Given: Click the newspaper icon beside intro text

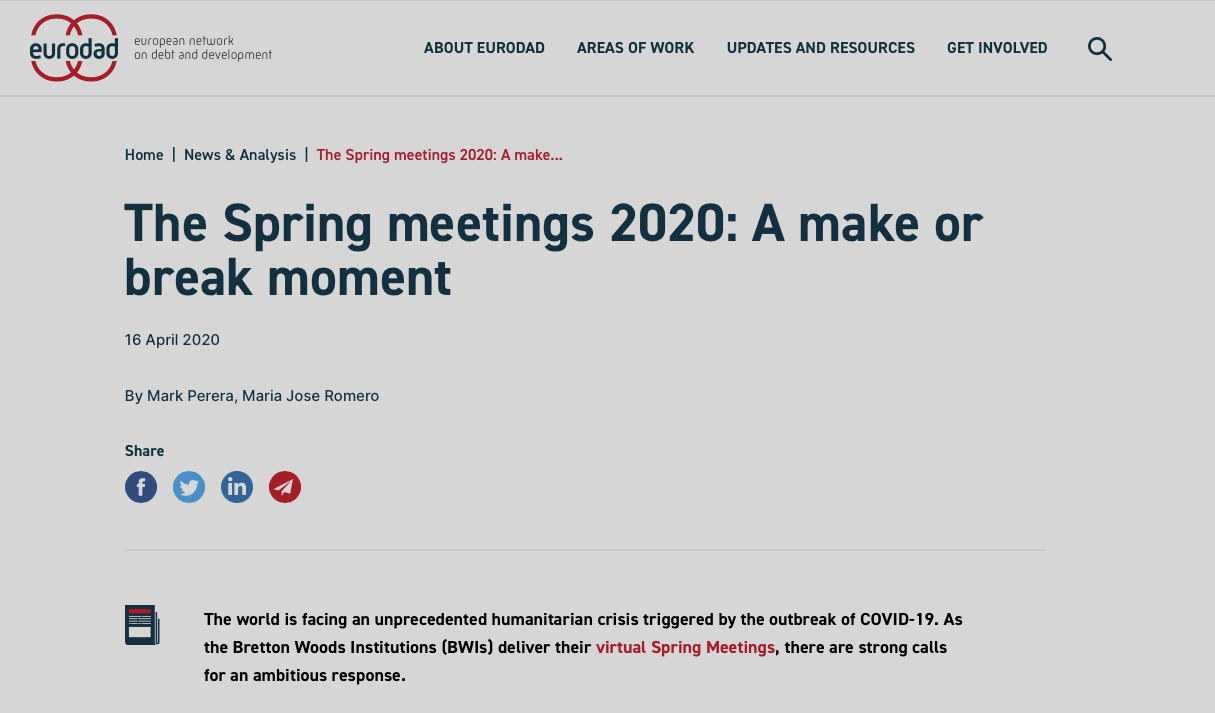Looking at the screenshot, I should (x=141, y=625).
